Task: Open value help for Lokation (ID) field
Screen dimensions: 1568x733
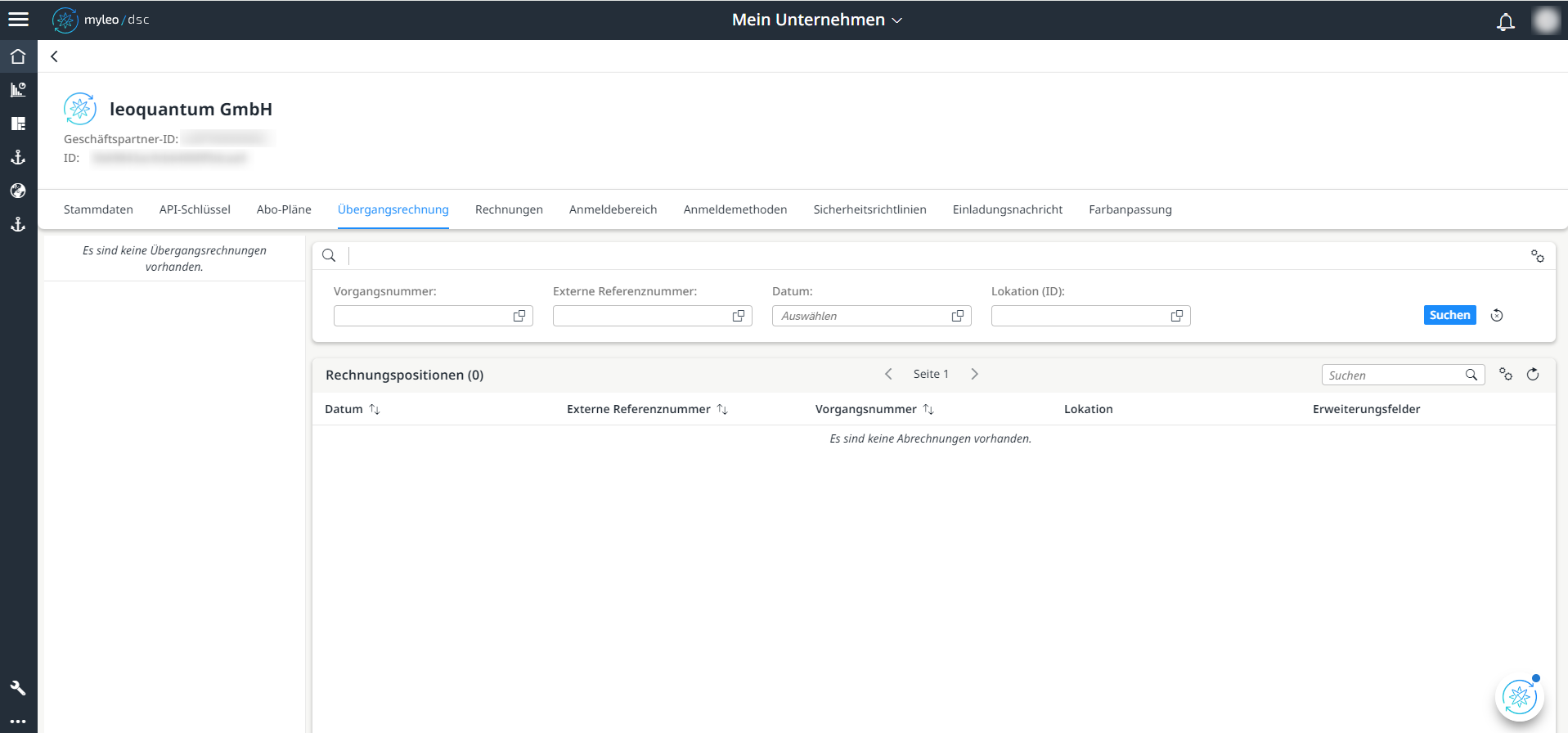Action: [1177, 316]
